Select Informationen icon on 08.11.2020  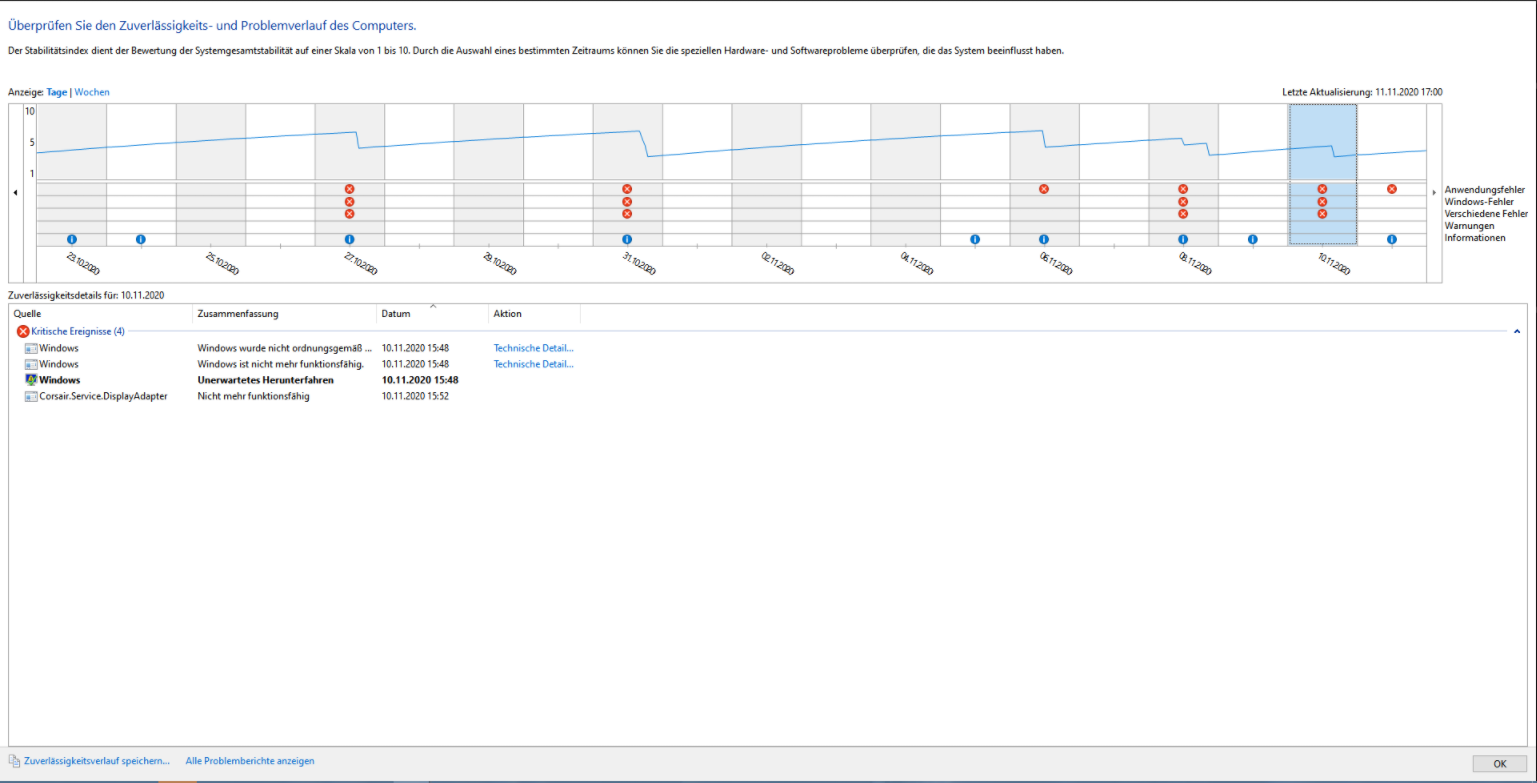point(1183,240)
